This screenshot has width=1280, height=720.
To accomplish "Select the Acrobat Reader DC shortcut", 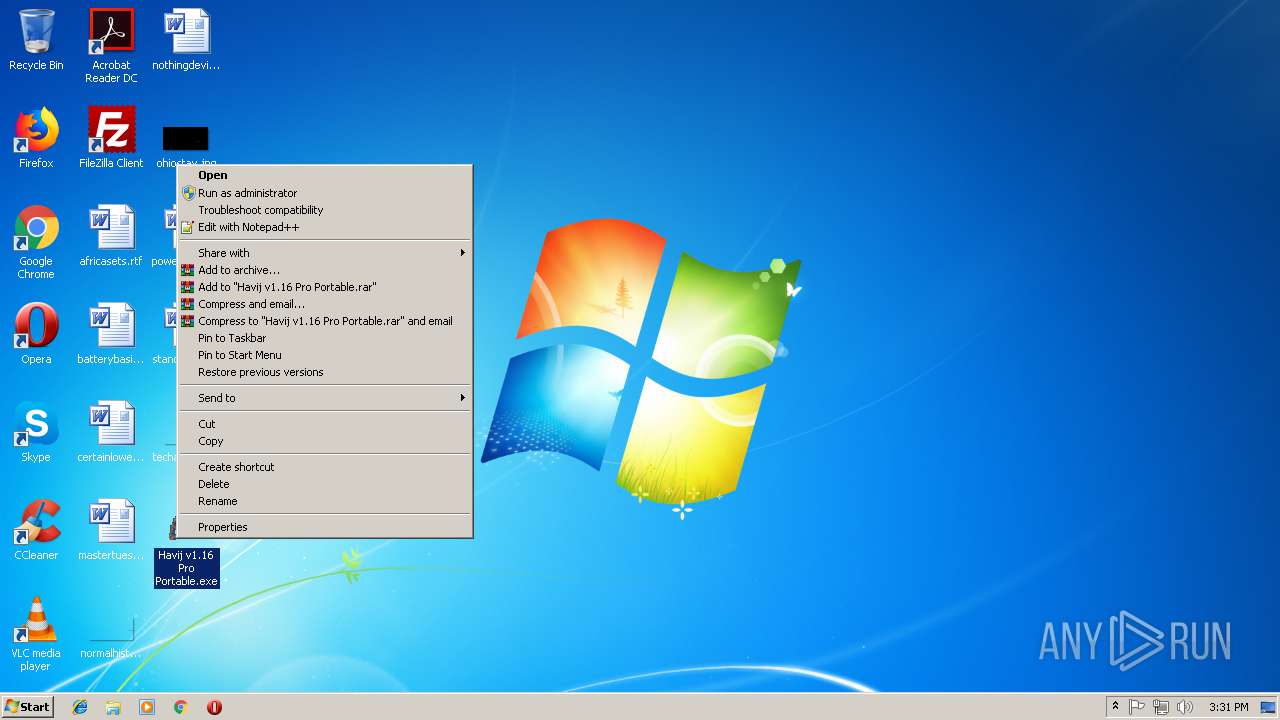I will 111,46.
